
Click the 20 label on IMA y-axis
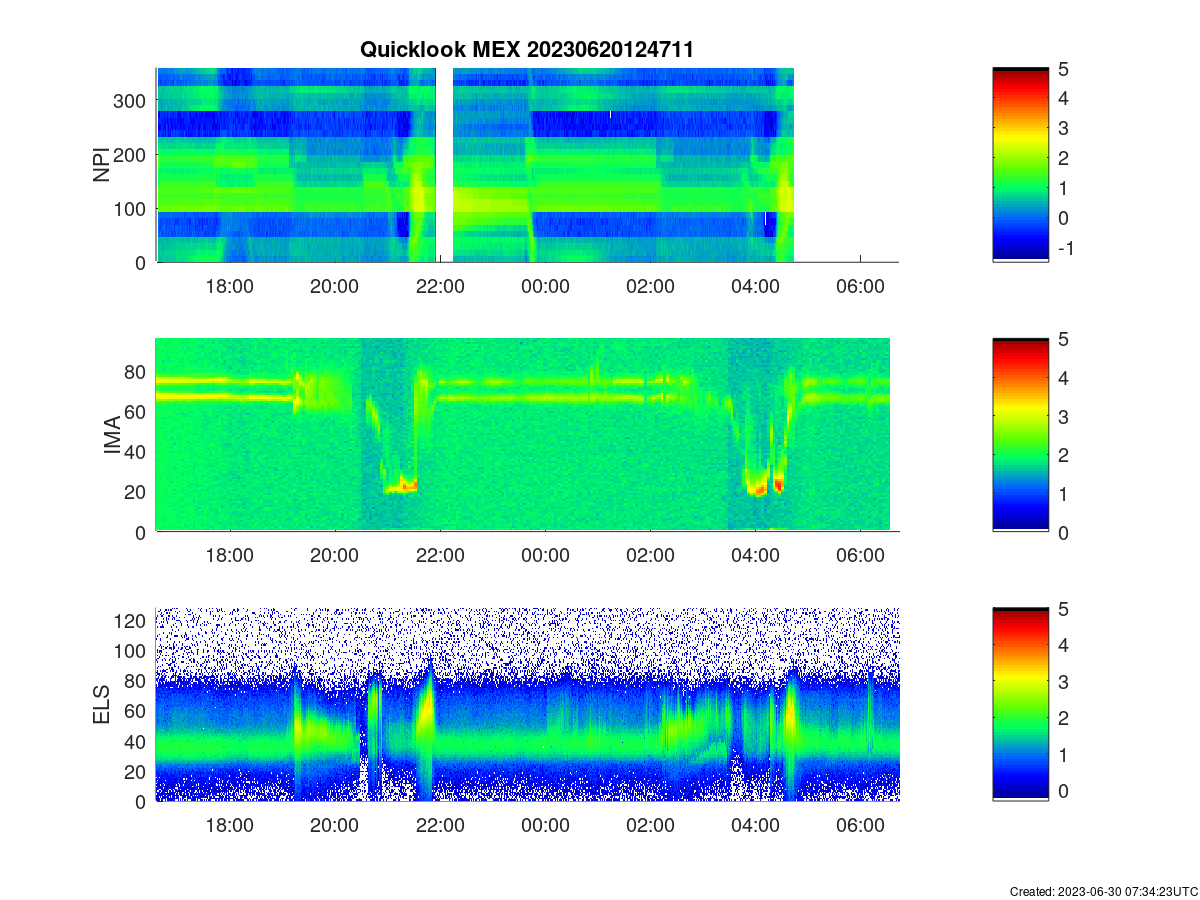[x=137, y=491]
